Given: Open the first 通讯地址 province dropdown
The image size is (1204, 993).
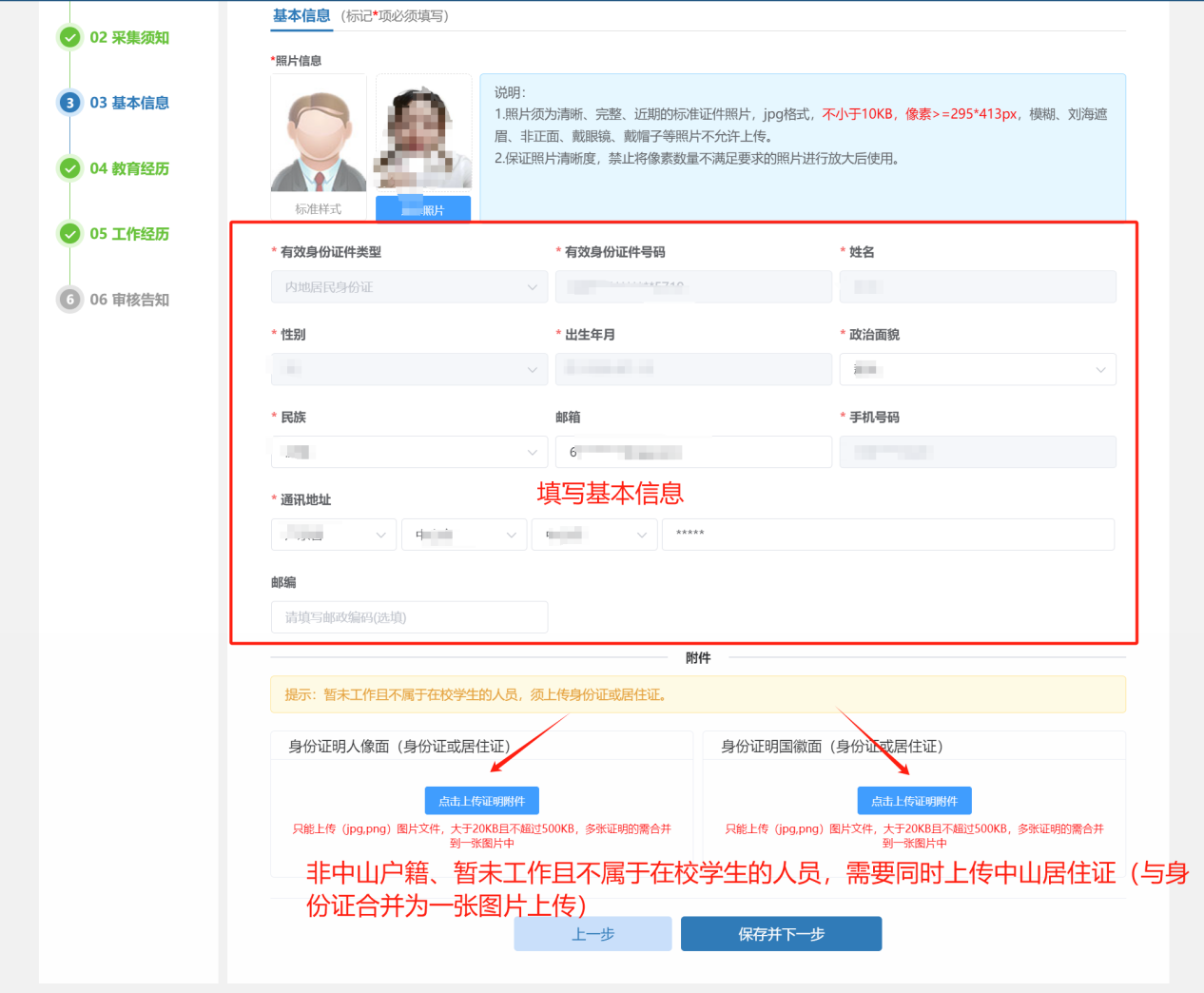Looking at the screenshot, I should point(333,535).
